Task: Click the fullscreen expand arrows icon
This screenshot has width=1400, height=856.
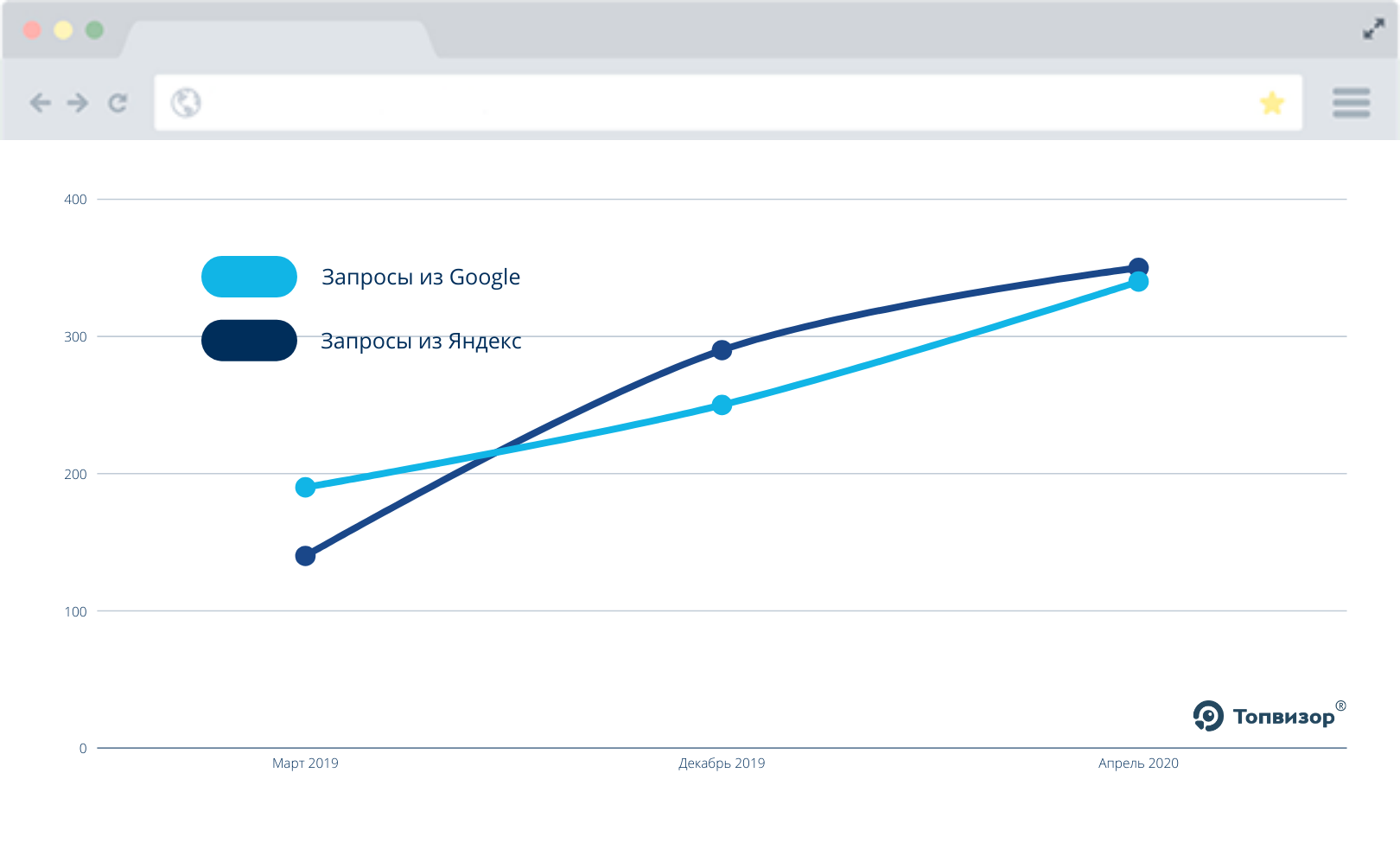Action: (1373, 29)
